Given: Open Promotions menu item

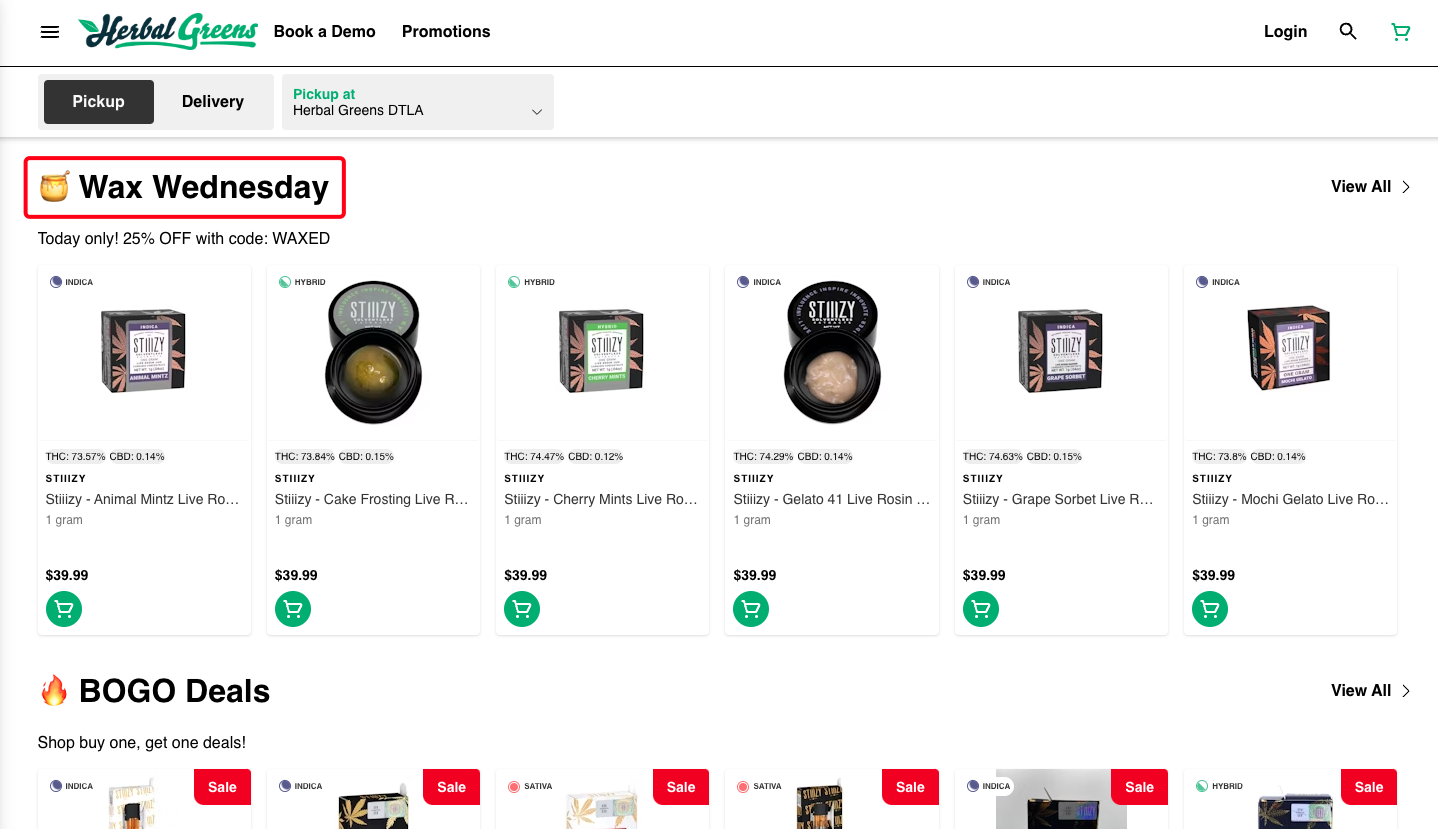Looking at the screenshot, I should [446, 32].
